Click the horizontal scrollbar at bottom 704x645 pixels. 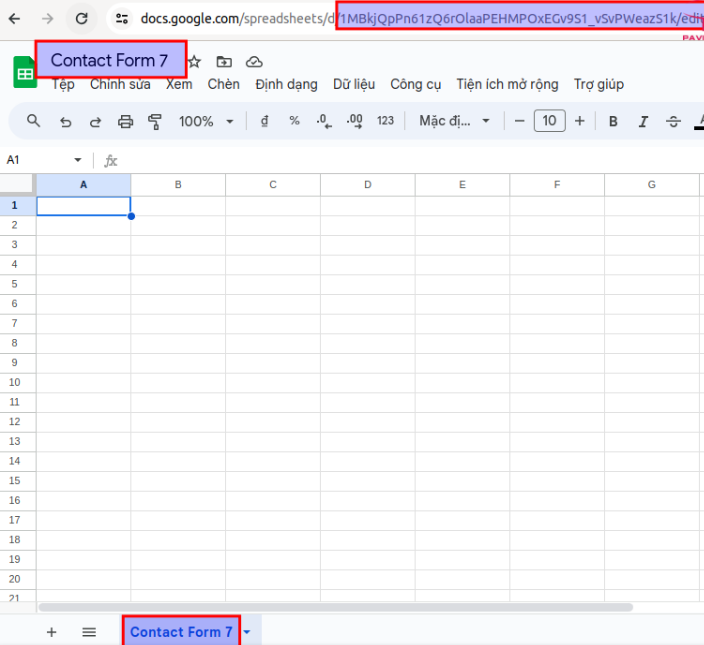335,607
